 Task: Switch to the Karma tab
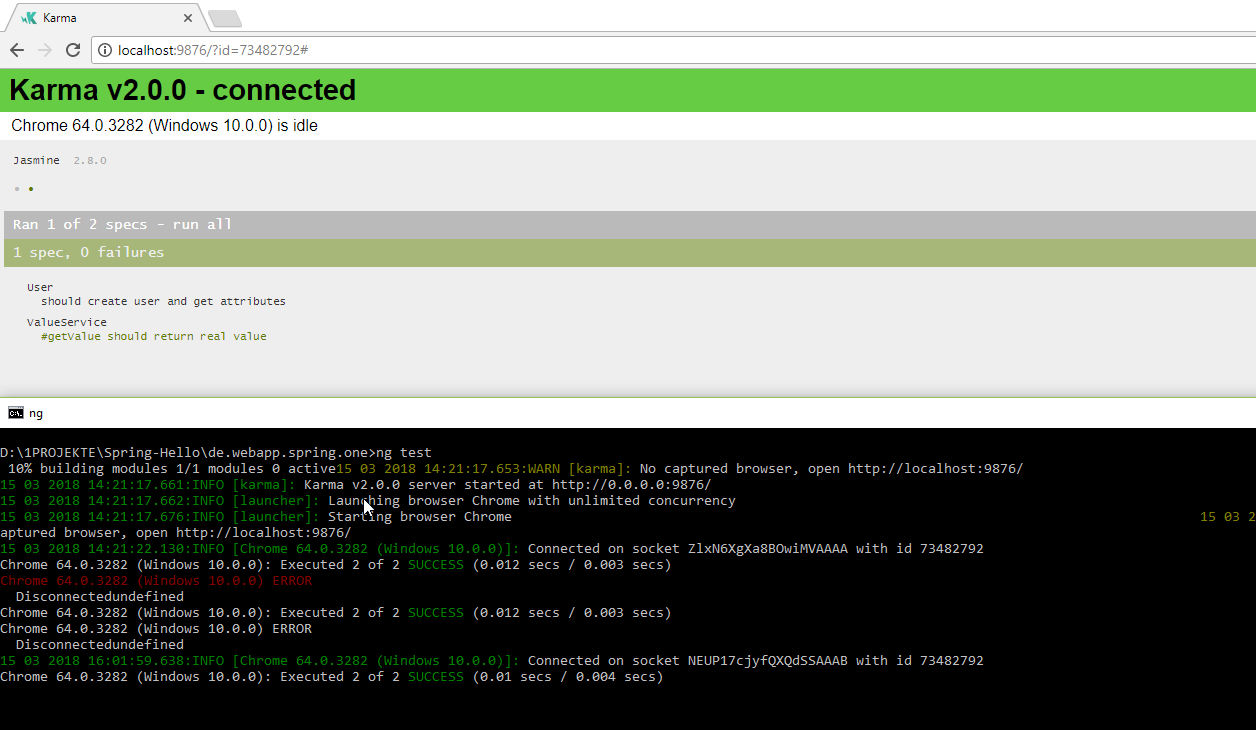click(100, 18)
